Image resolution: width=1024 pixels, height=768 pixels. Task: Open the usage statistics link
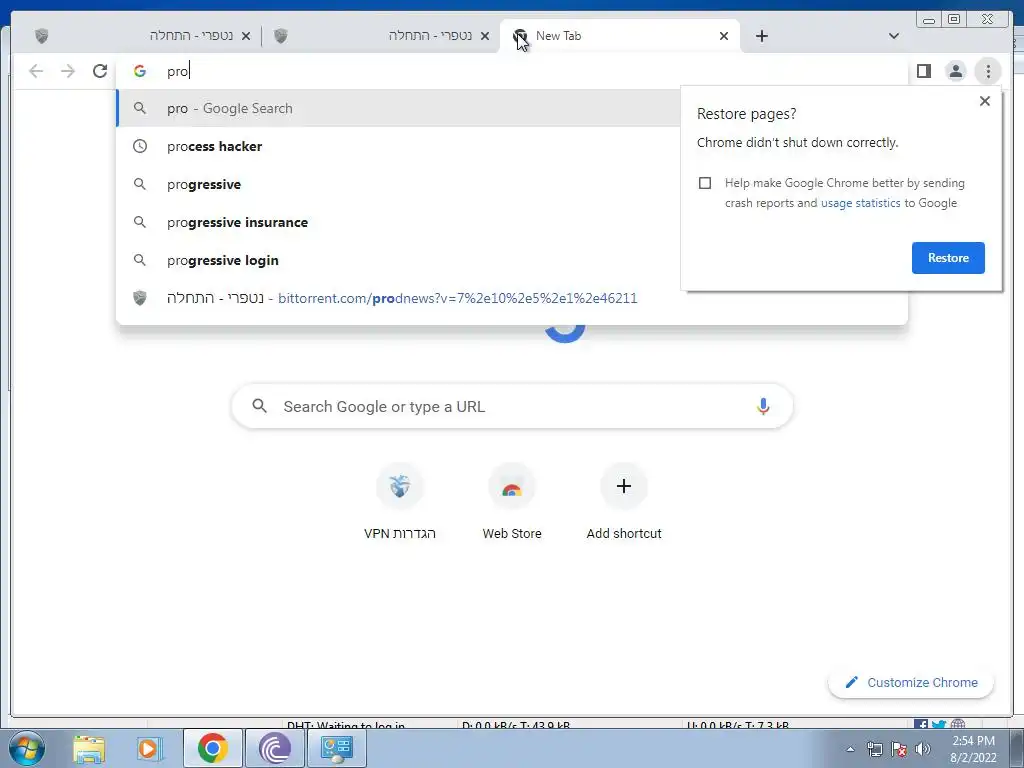click(860, 203)
